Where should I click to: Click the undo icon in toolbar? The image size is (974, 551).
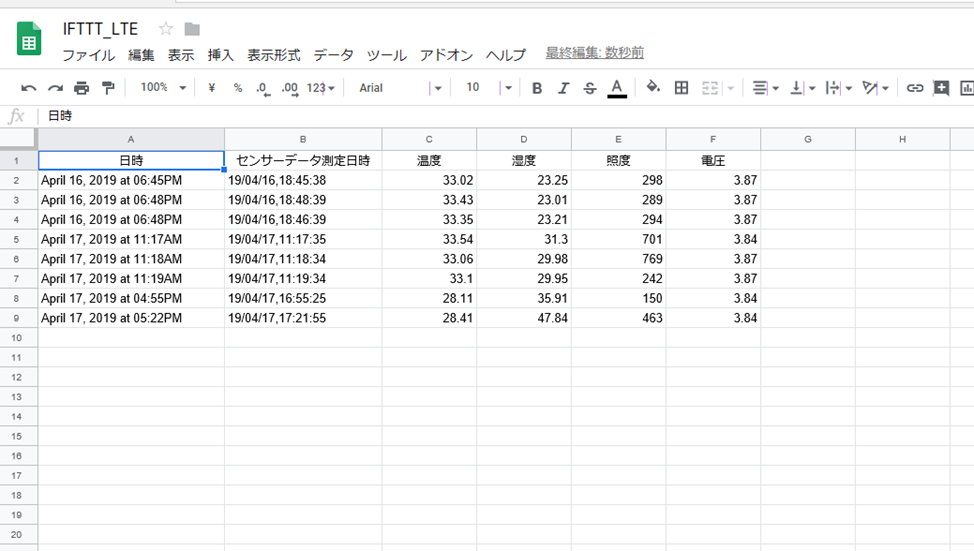pos(29,88)
